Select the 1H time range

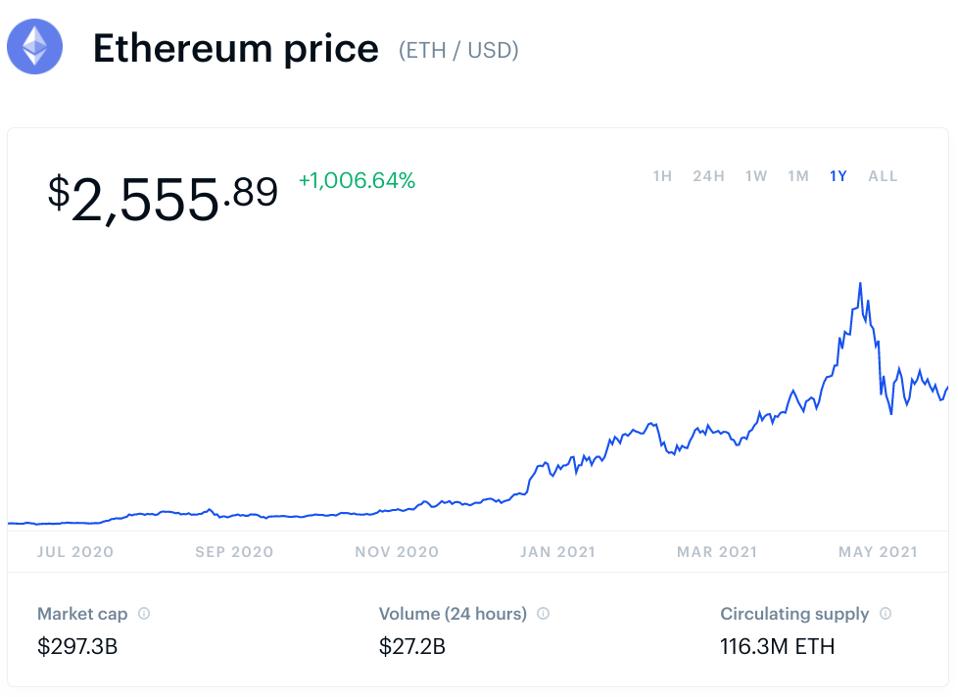662,175
